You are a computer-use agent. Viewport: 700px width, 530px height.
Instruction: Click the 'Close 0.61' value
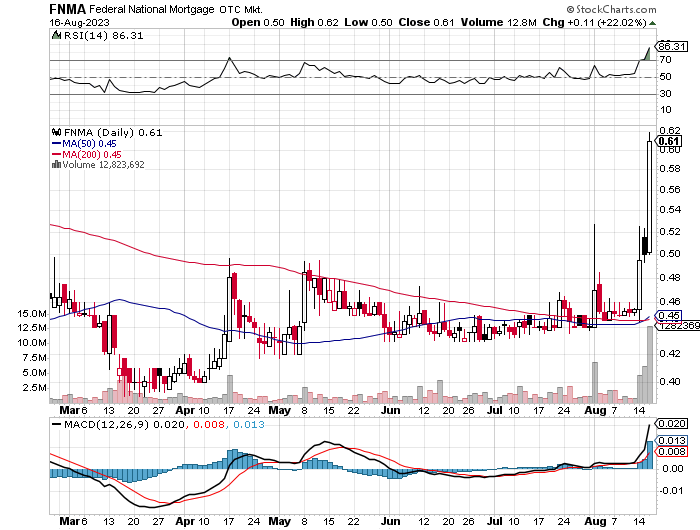[x=426, y=22]
